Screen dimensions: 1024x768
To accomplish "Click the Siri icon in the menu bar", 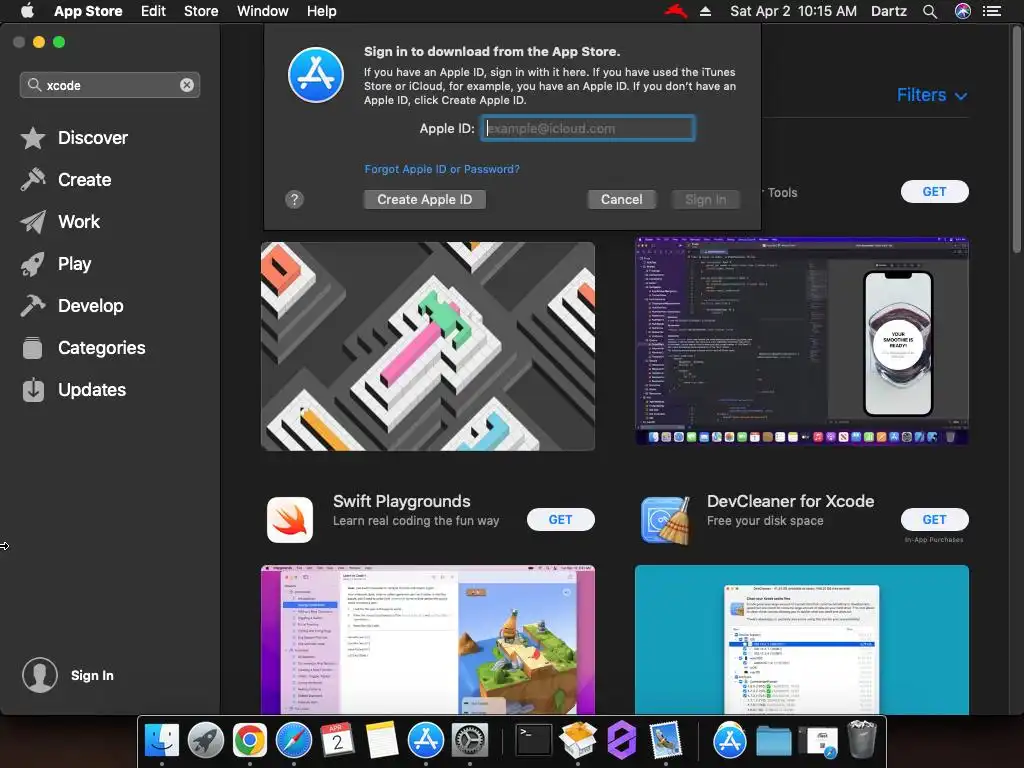I will [963, 11].
